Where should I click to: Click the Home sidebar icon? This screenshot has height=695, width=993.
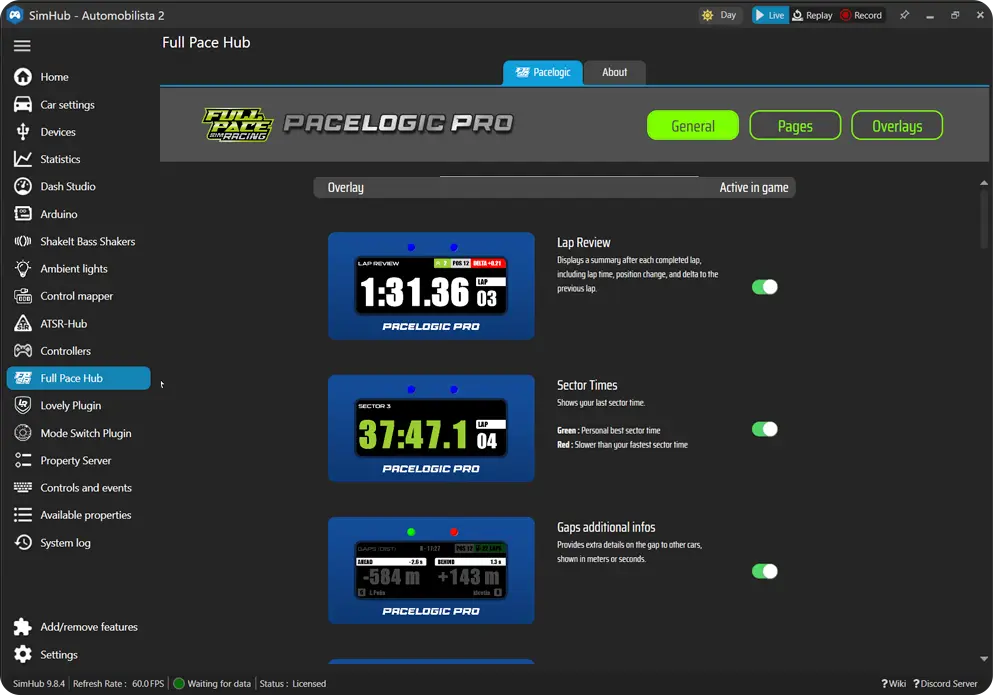click(23, 77)
